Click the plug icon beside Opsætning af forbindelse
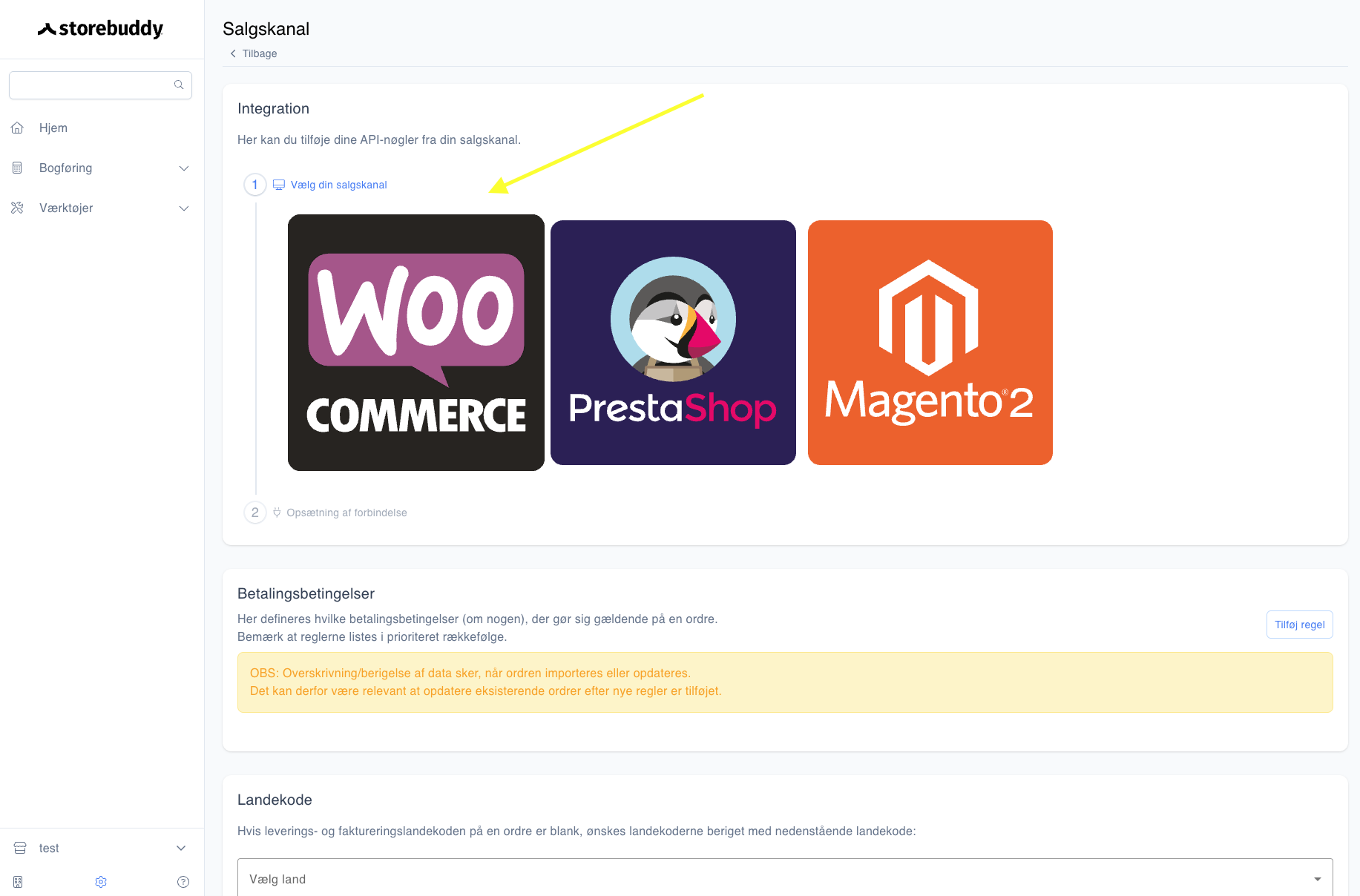This screenshot has height=896, width=1360. pos(277,513)
